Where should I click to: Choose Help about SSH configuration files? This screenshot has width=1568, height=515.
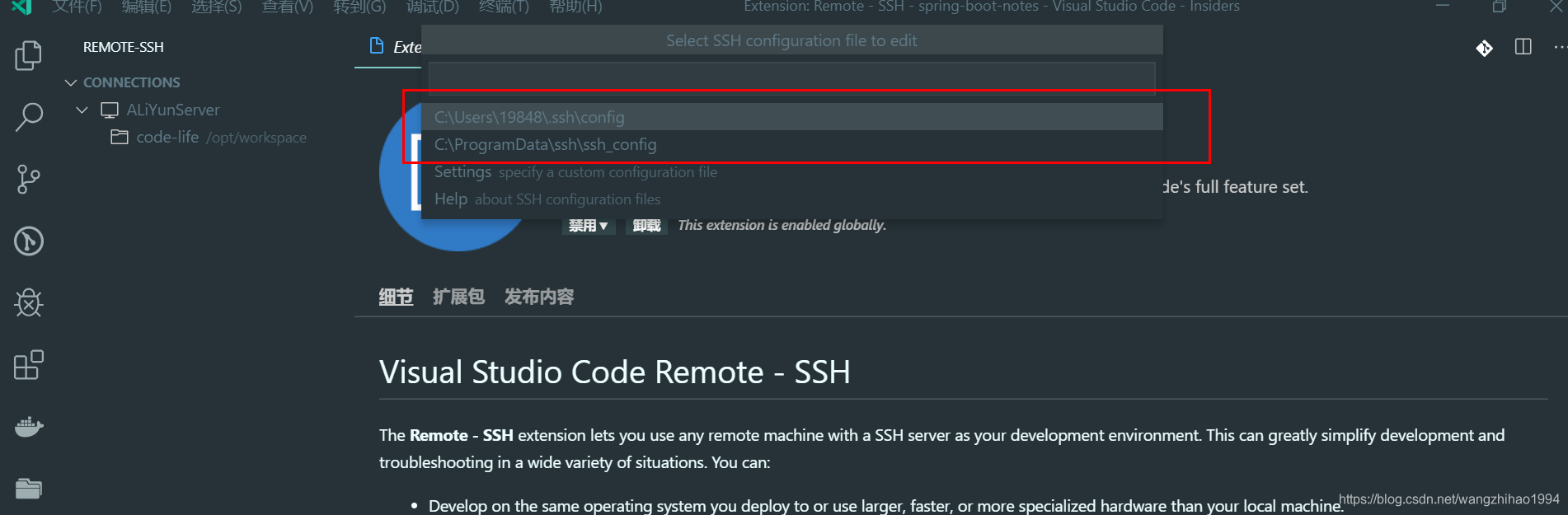click(x=791, y=199)
